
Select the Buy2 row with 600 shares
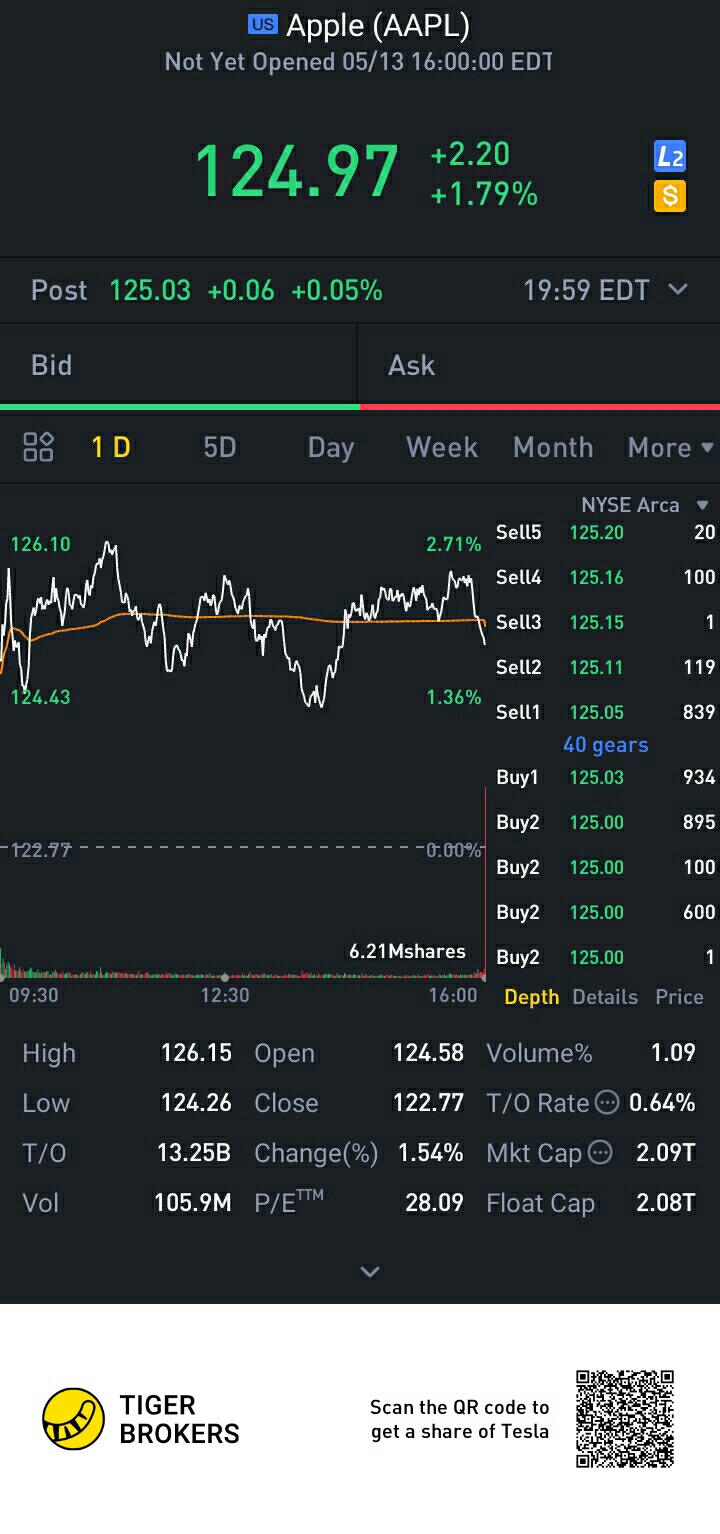point(605,912)
